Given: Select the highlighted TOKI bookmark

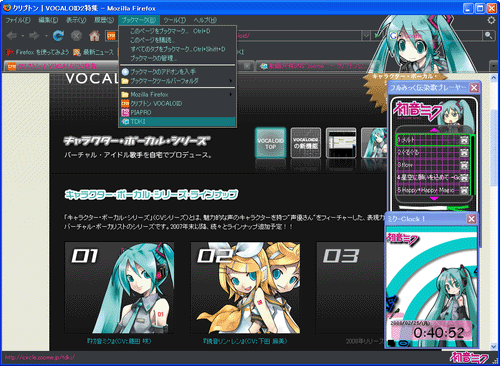Looking at the screenshot, I should point(178,121).
